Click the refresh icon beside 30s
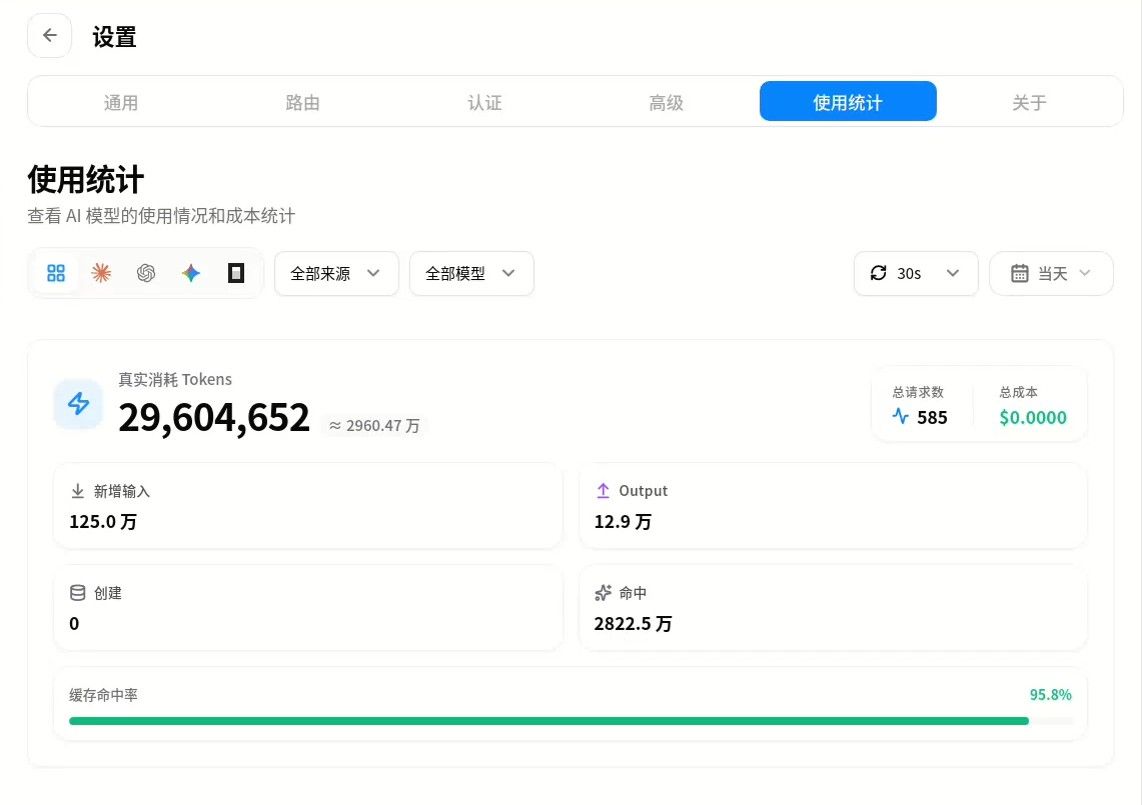1142x805 pixels. pyautogui.click(x=878, y=273)
